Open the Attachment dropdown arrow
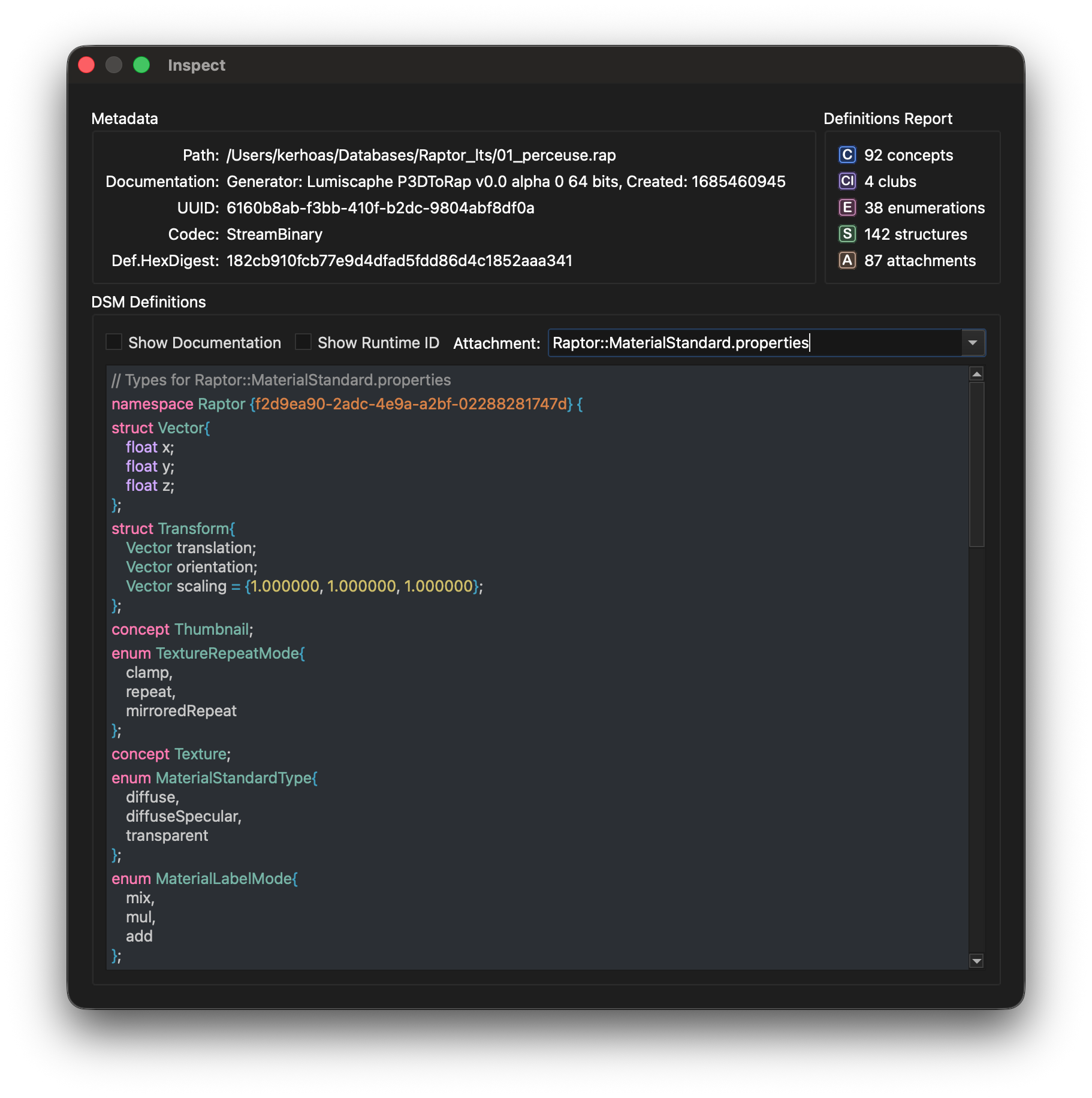Image resolution: width=1092 pixels, height=1098 pixels. pyautogui.click(x=973, y=343)
